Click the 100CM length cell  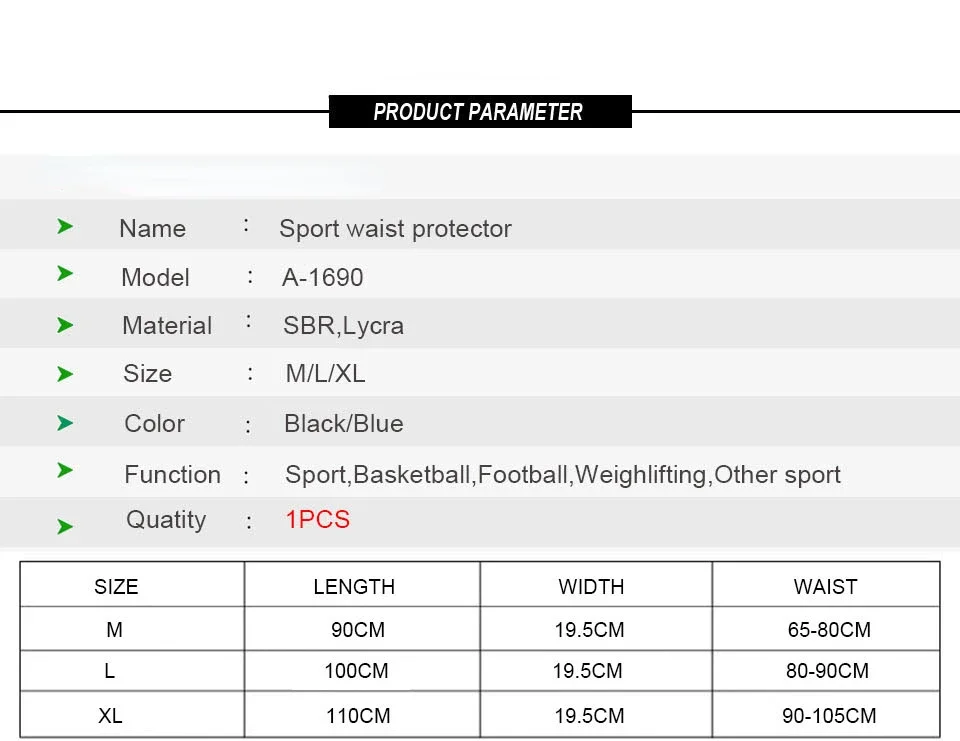pyautogui.click(x=356, y=671)
